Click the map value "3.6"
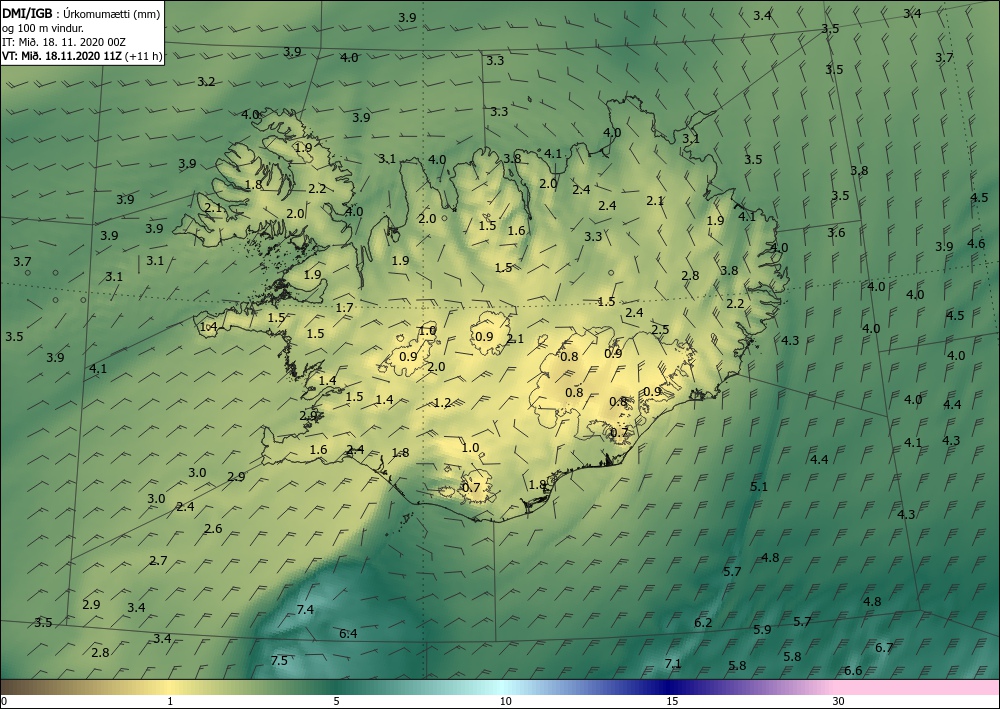The width and height of the screenshot is (1000, 709). click(x=836, y=233)
